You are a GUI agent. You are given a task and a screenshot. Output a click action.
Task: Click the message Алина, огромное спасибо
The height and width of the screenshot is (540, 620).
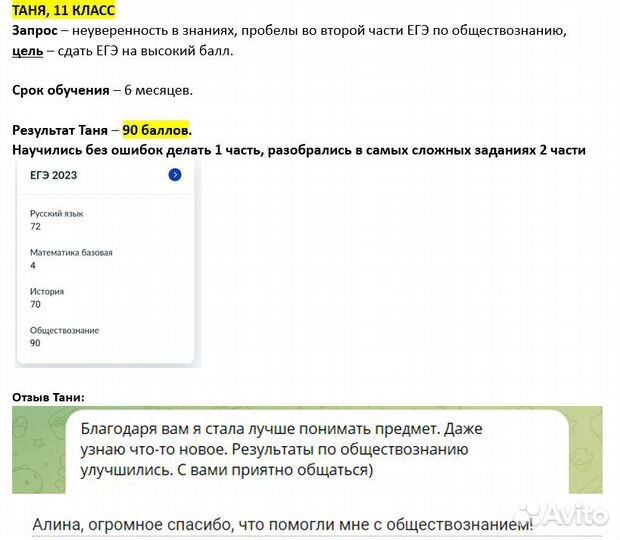[x=282, y=525]
